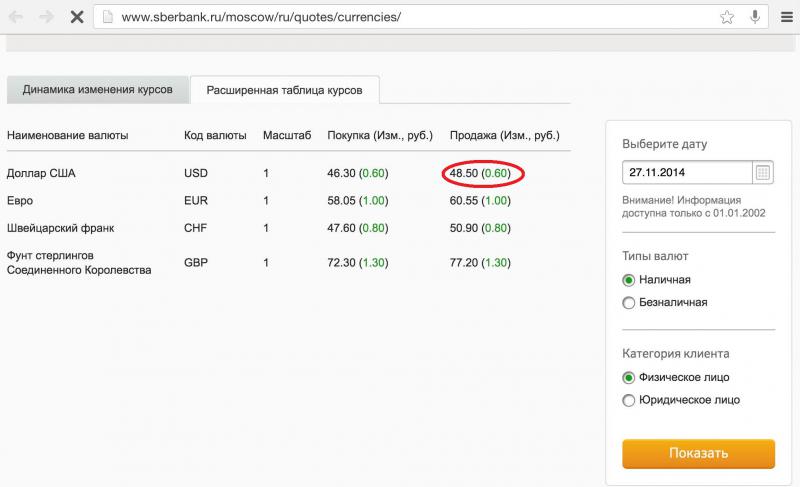
Task: Switch to Динамика изменения курсов tab
Action: pos(98,89)
